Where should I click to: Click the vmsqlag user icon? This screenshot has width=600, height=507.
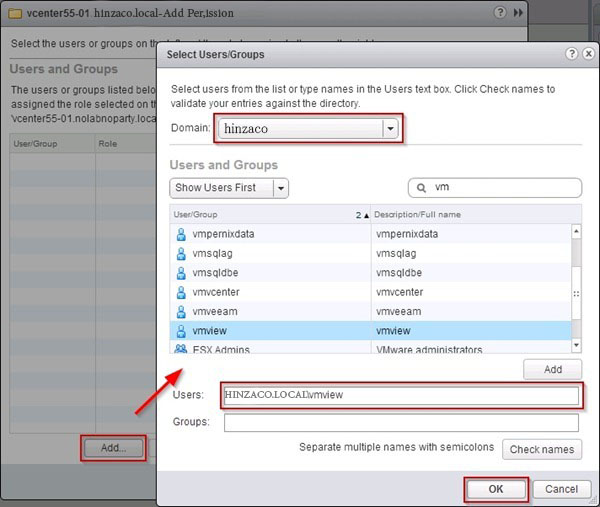(181, 253)
